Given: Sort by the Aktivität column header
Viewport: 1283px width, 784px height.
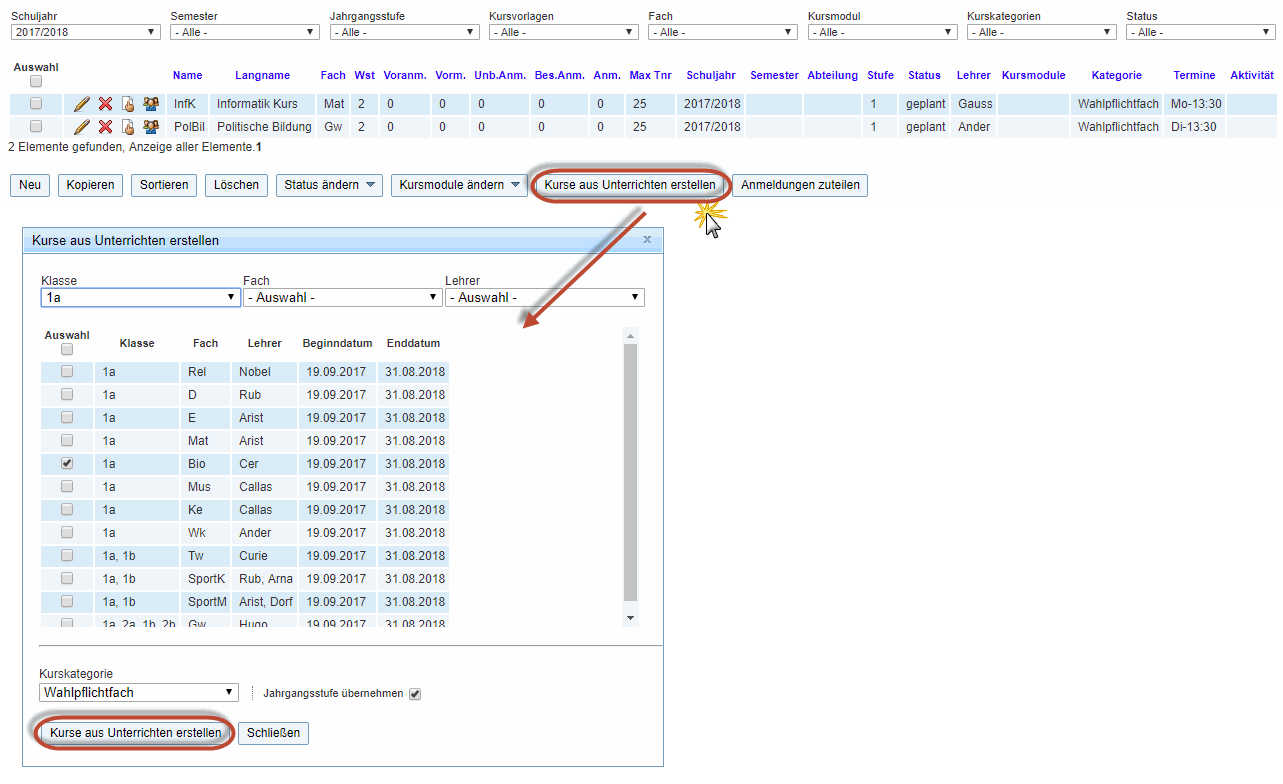Looking at the screenshot, I should [1252, 75].
